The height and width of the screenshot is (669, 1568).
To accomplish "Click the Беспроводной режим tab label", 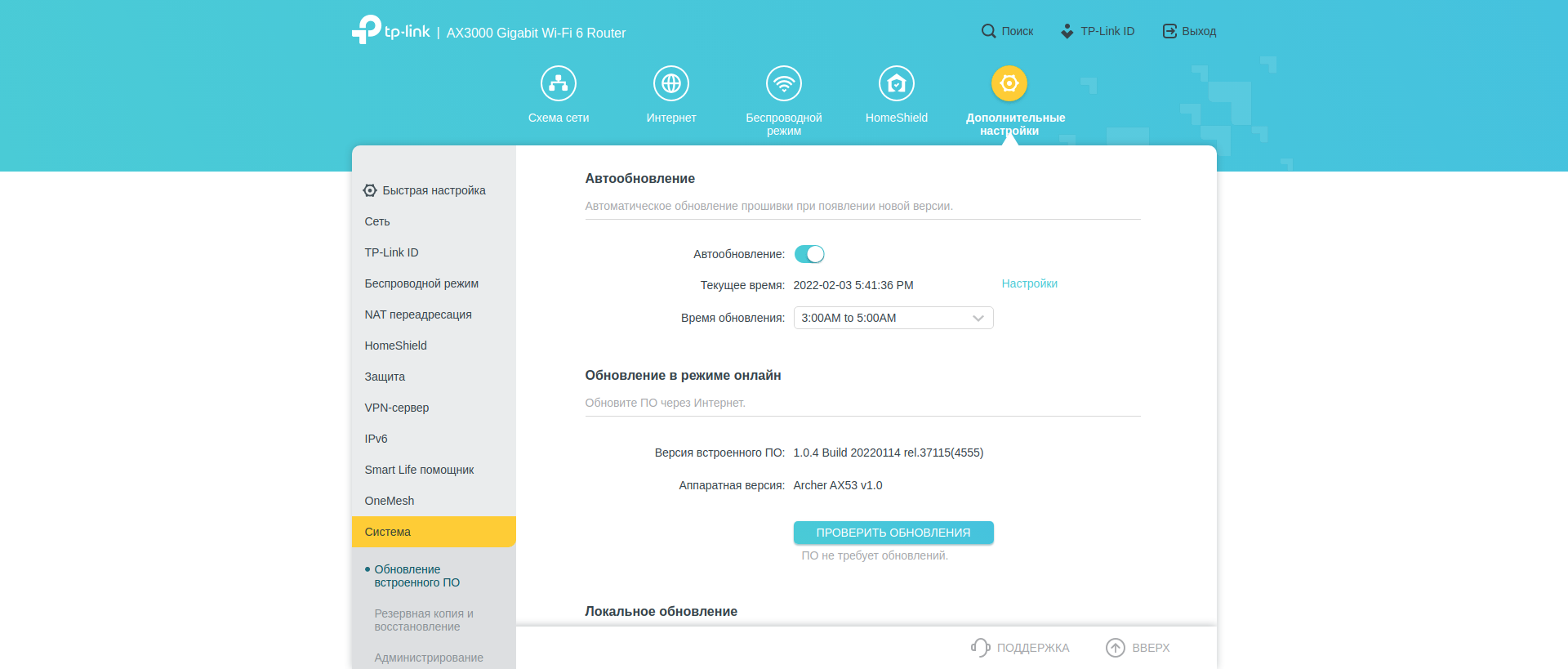I will [x=784, y=124].
